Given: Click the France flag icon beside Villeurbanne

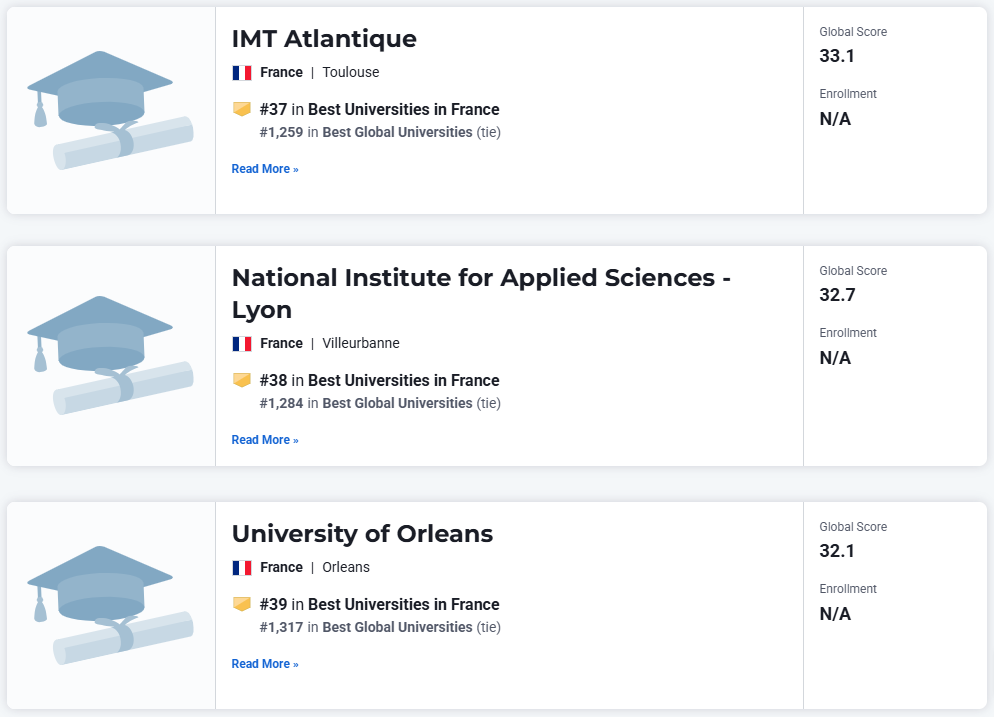Looking at the screenshot, I should pyautogui.click(x=242, y=344).
